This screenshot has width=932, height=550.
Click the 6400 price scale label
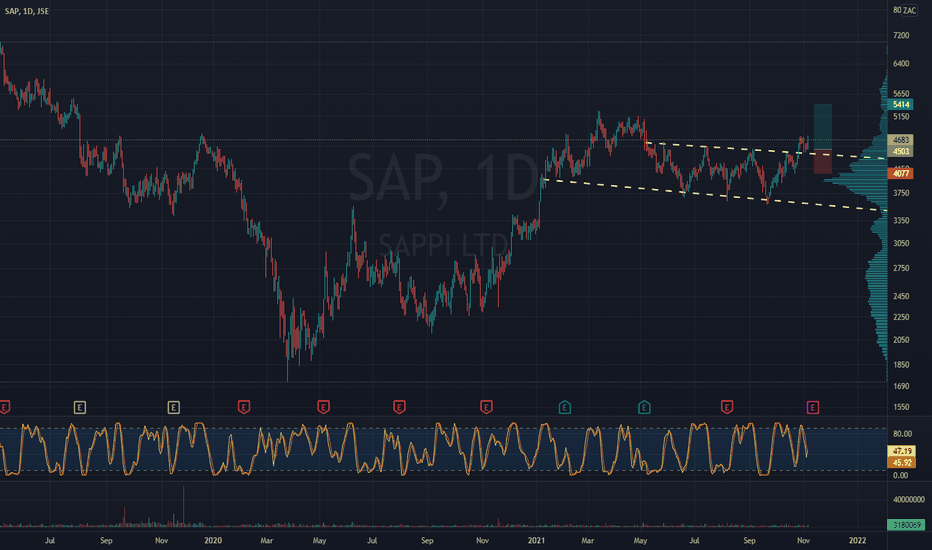click(x=901, y=64)
